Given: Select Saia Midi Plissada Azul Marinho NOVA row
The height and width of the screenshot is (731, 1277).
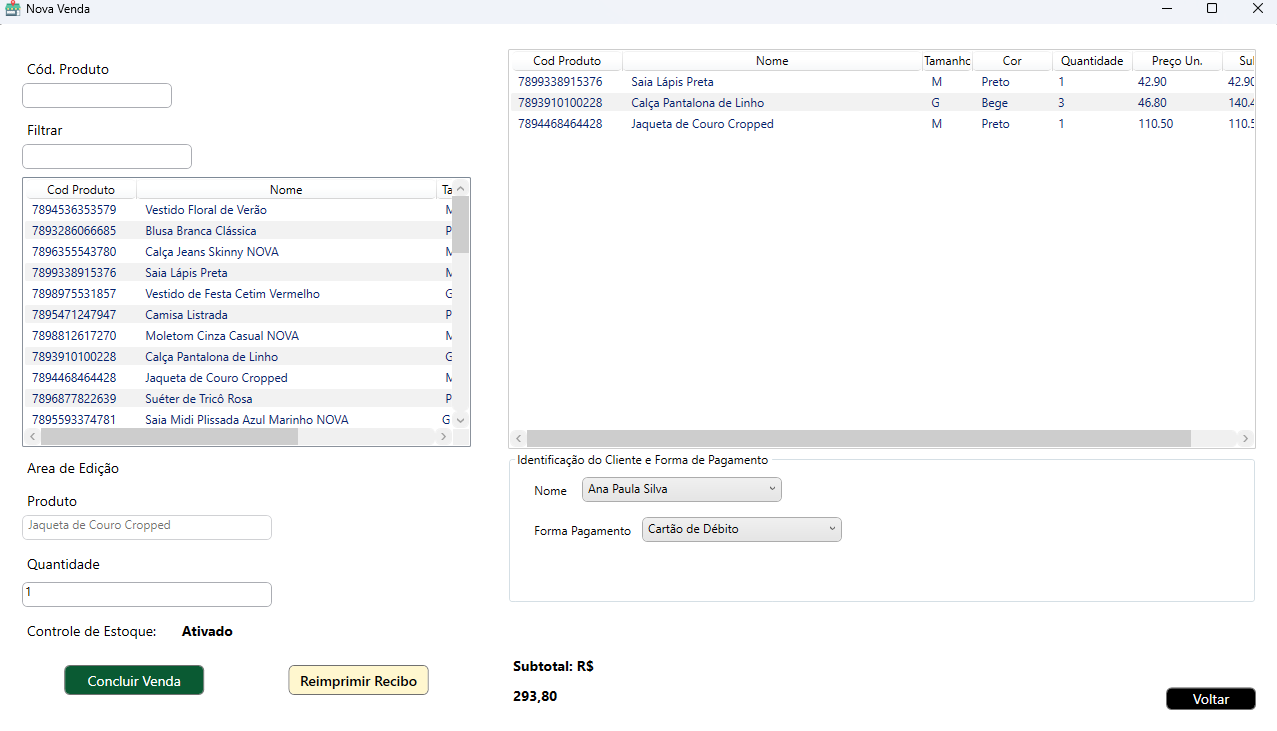Looking at the screenshot, I should pyautogui.click(x=238, y=420).
